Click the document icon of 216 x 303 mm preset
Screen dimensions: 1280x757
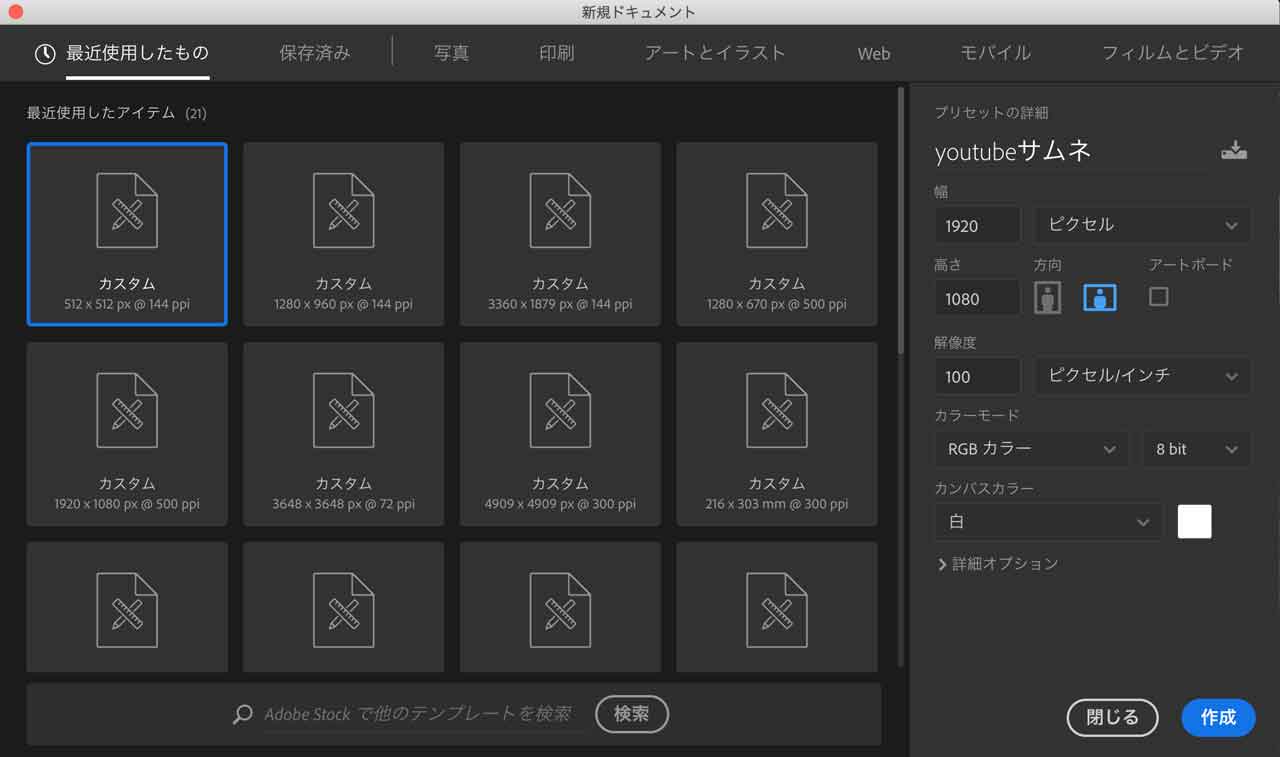tap(777, 410)
